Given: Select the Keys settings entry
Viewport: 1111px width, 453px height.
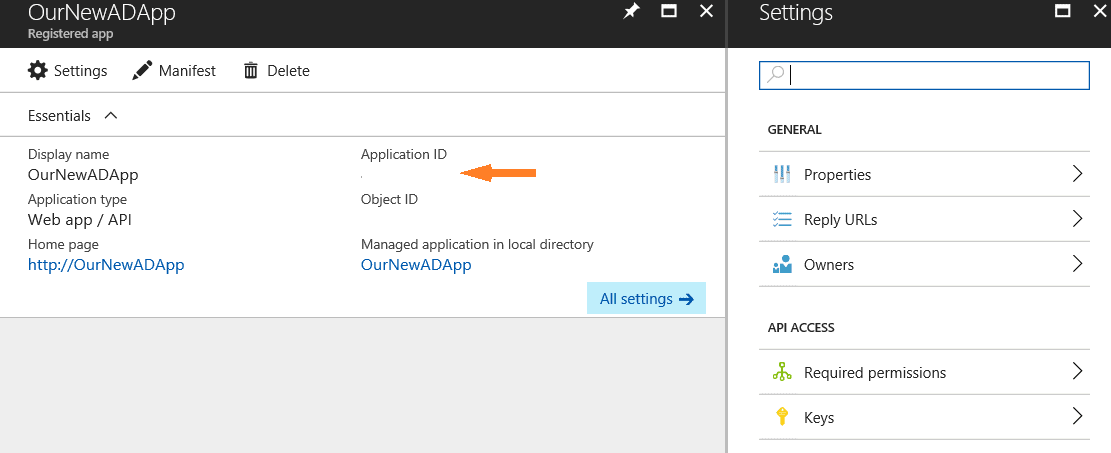Looking at the screenshot, I should coord(924,418).
